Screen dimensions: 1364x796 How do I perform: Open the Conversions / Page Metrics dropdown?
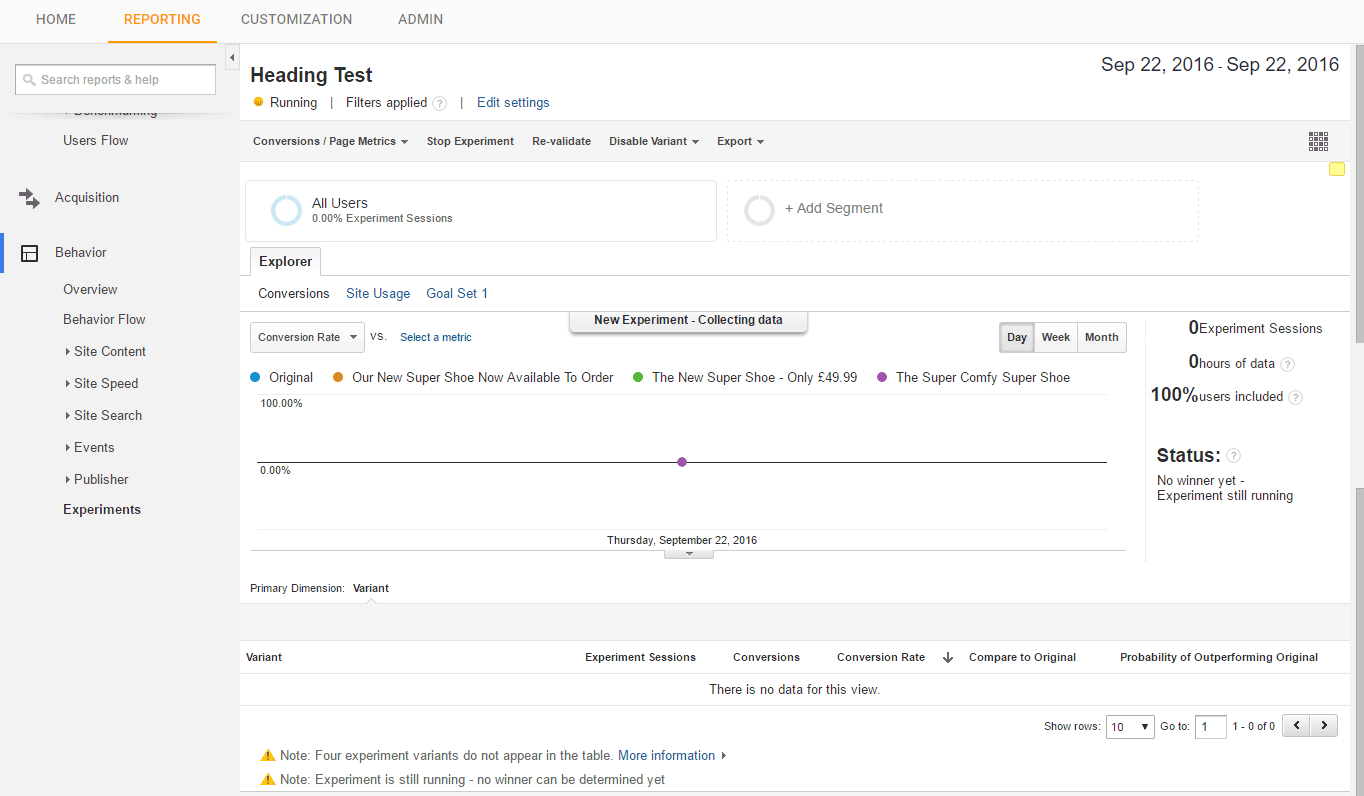[x=329, y=141]
